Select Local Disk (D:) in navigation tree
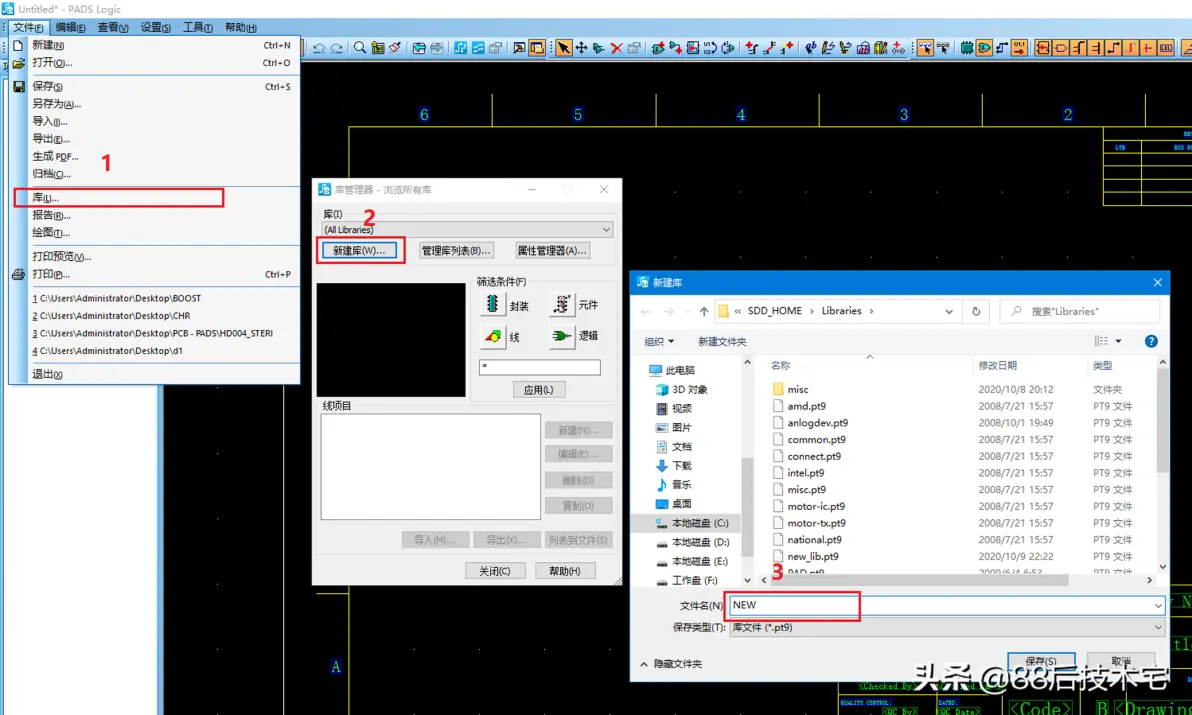1192x715 pixels. click(x=692, y=543)
